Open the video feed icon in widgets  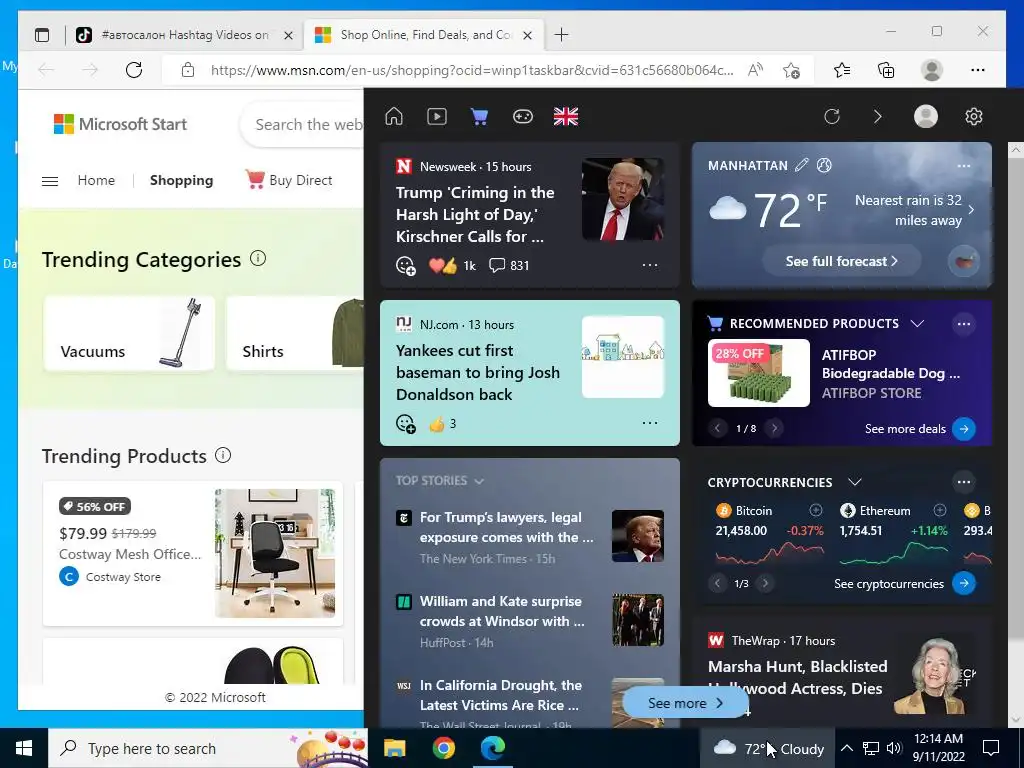coord(437,117)
